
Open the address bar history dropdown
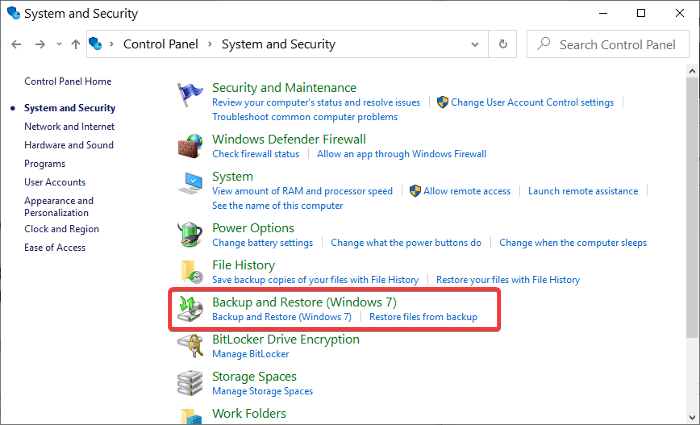[x=475, y=44]
